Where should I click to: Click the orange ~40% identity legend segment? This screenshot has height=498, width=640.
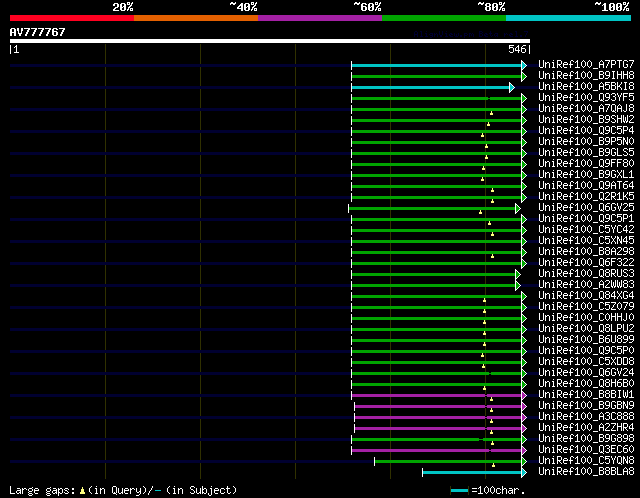[x=195, y=18]
